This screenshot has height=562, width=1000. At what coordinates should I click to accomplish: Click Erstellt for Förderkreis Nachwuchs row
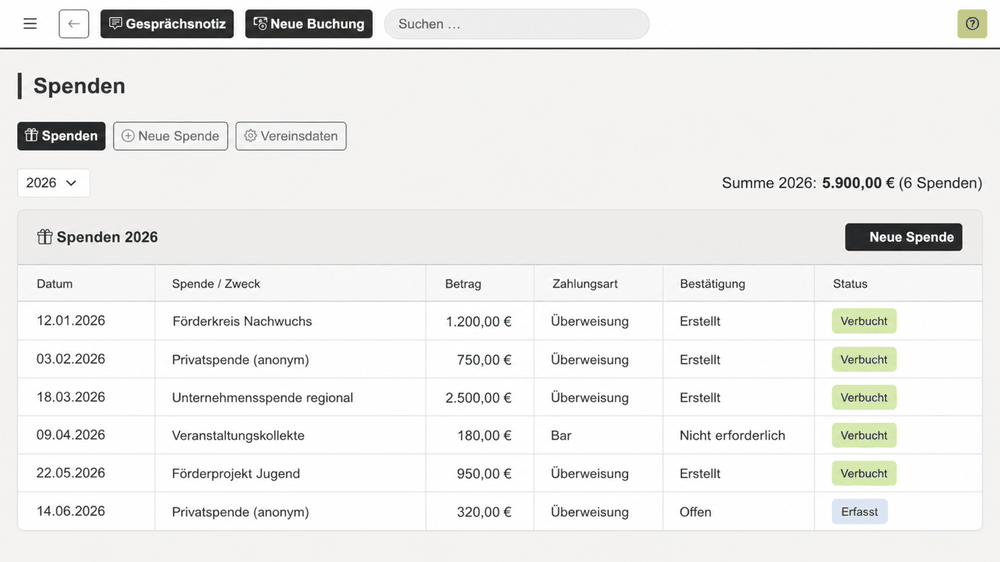(x=700, y=322)
